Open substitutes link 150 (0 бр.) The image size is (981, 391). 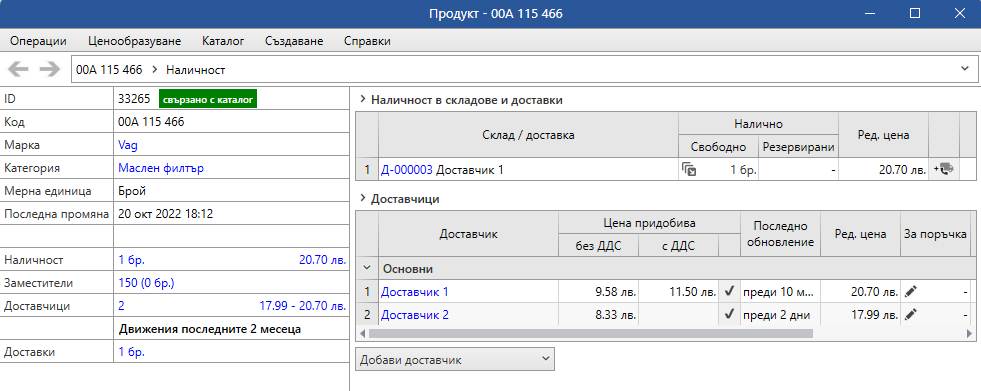coord(146,283)
